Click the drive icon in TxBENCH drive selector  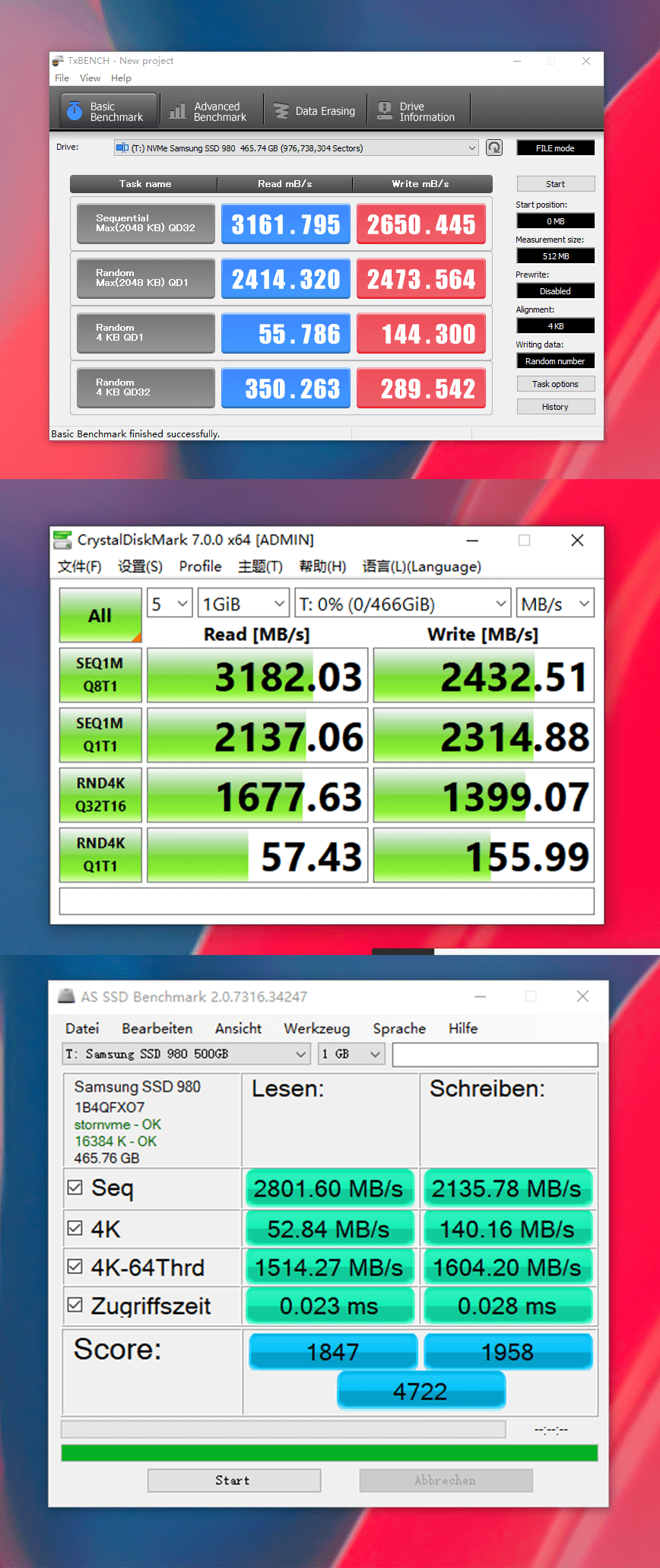(122, 148)
